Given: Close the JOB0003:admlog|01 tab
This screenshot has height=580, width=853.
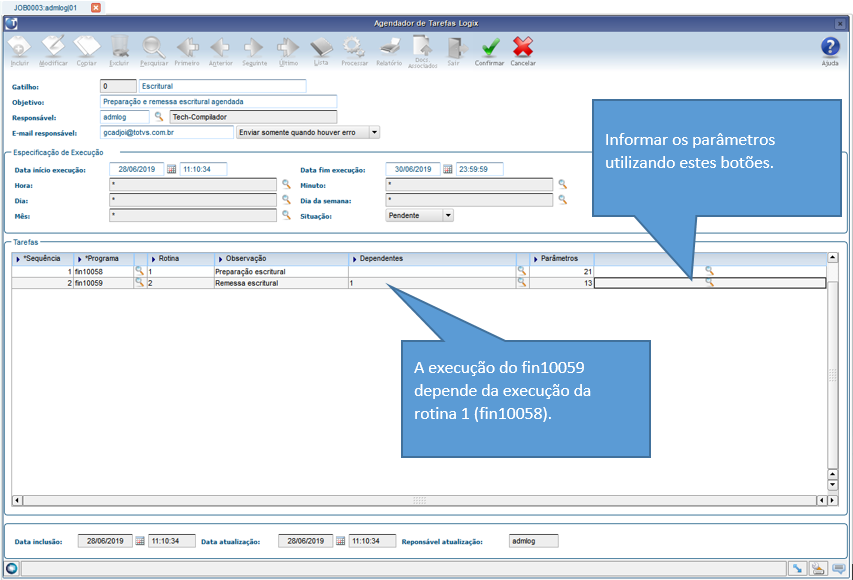Looking at the screenshot, I should point(96,8).
